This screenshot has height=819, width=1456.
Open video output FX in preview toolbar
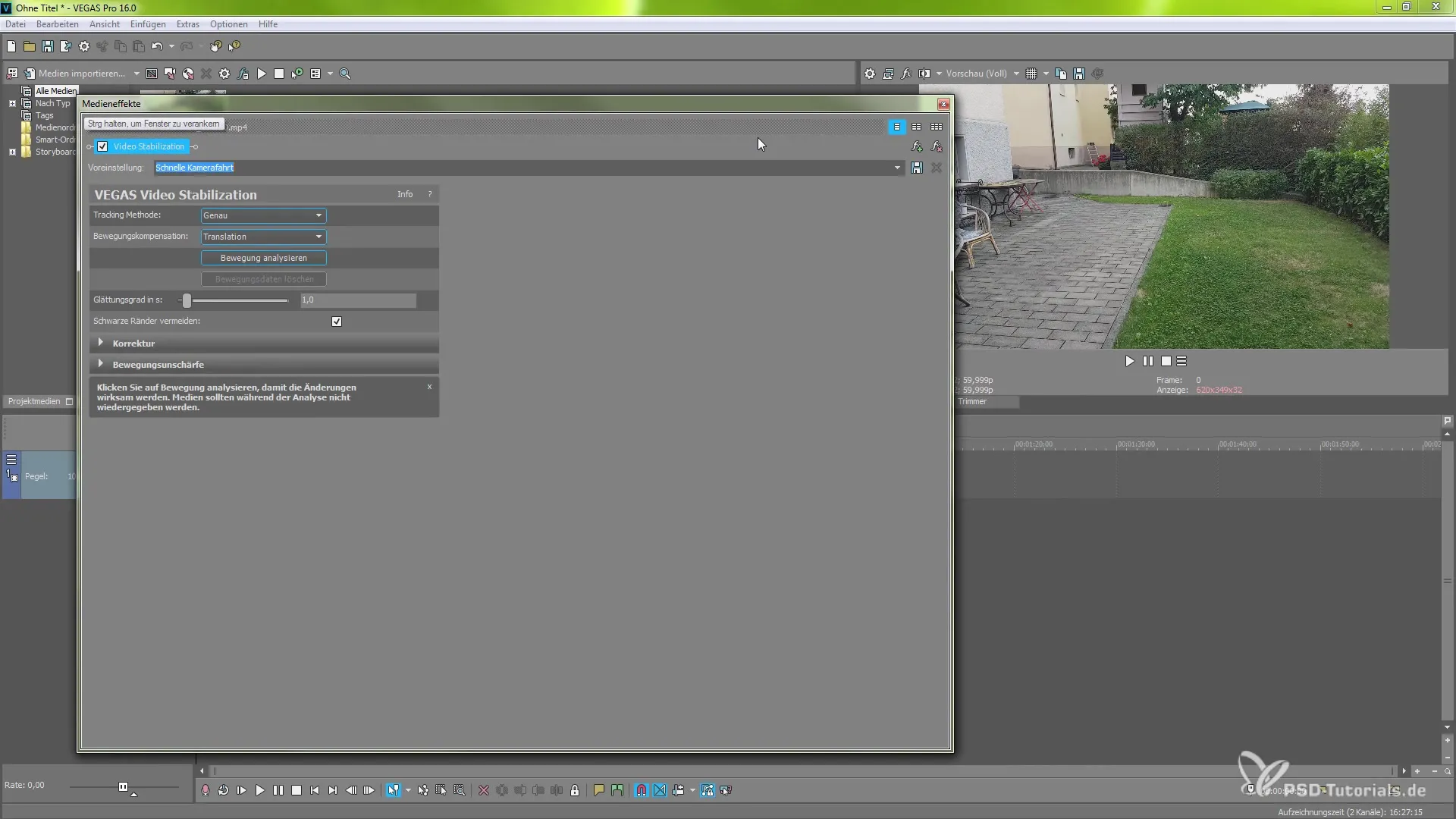[906, 74]
